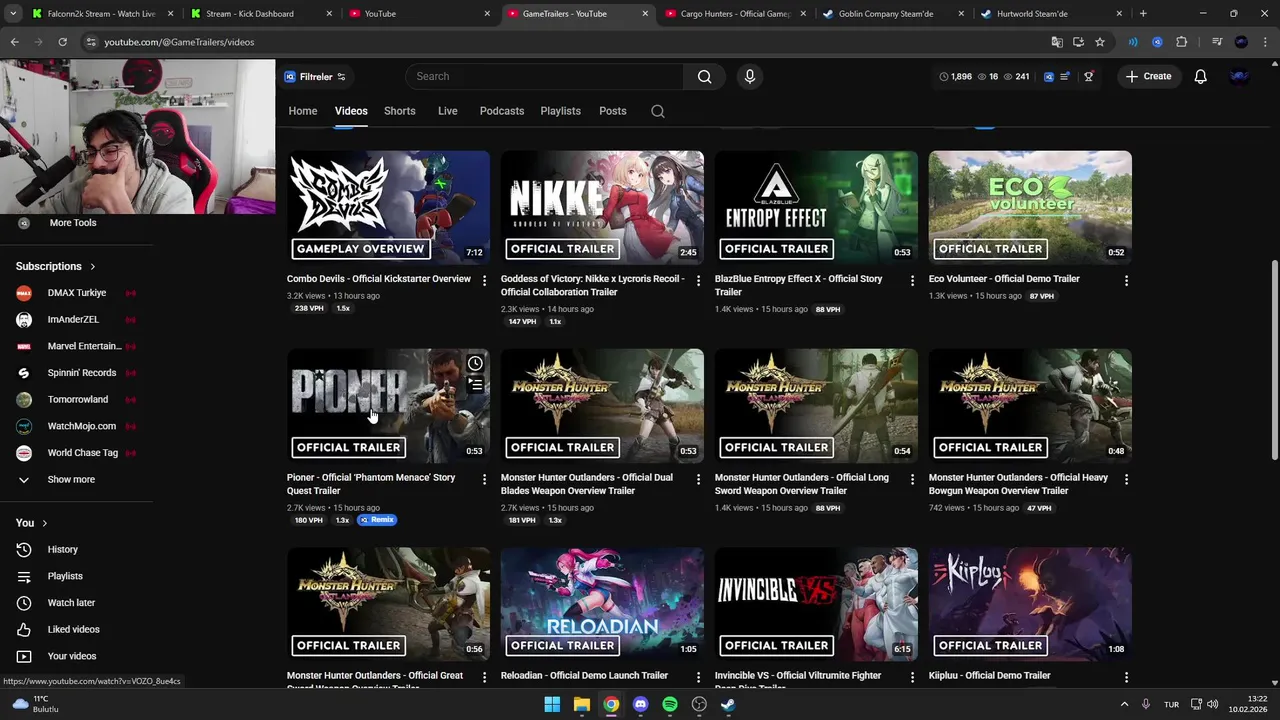The image size is (1280, 720).
Task: Open options menu for Combo Devils video
Action: tap(484, 281)
